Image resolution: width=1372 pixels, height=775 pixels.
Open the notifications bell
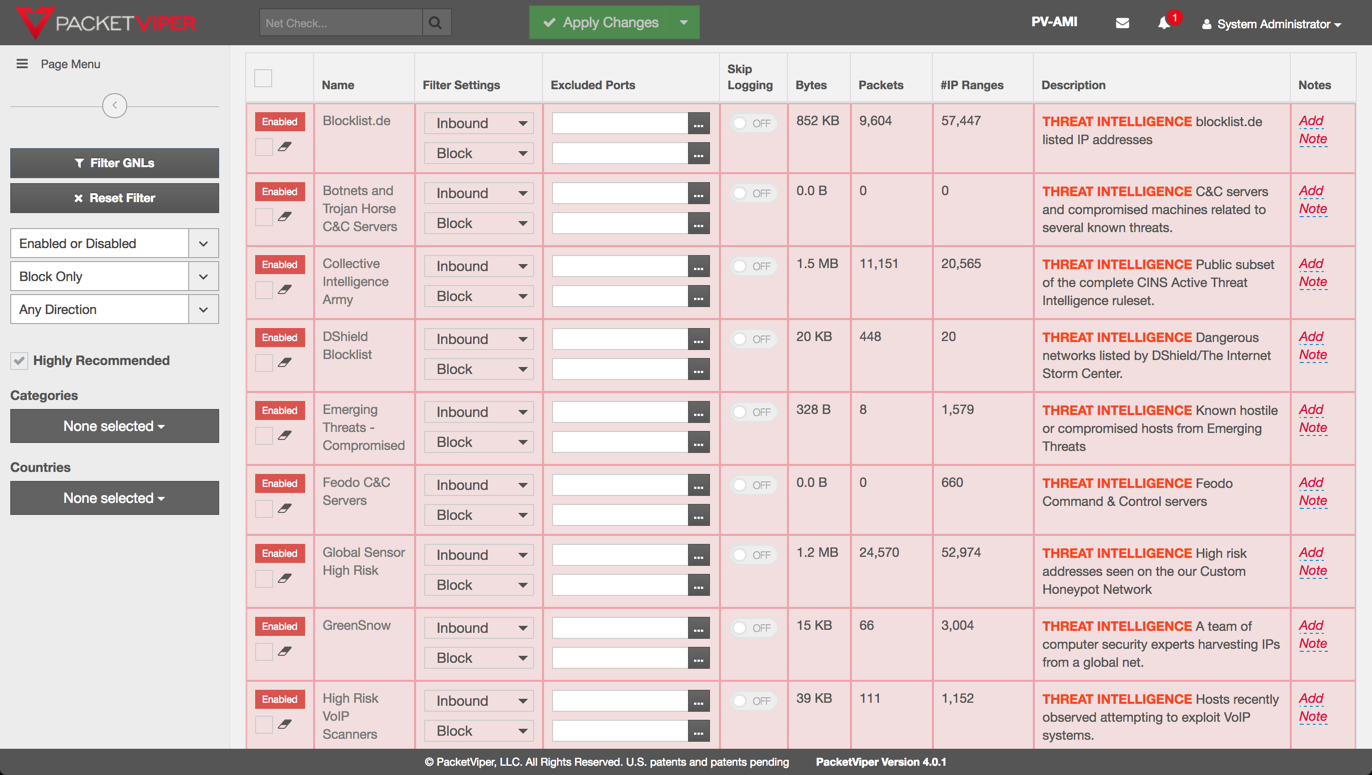coord(1164,23)
